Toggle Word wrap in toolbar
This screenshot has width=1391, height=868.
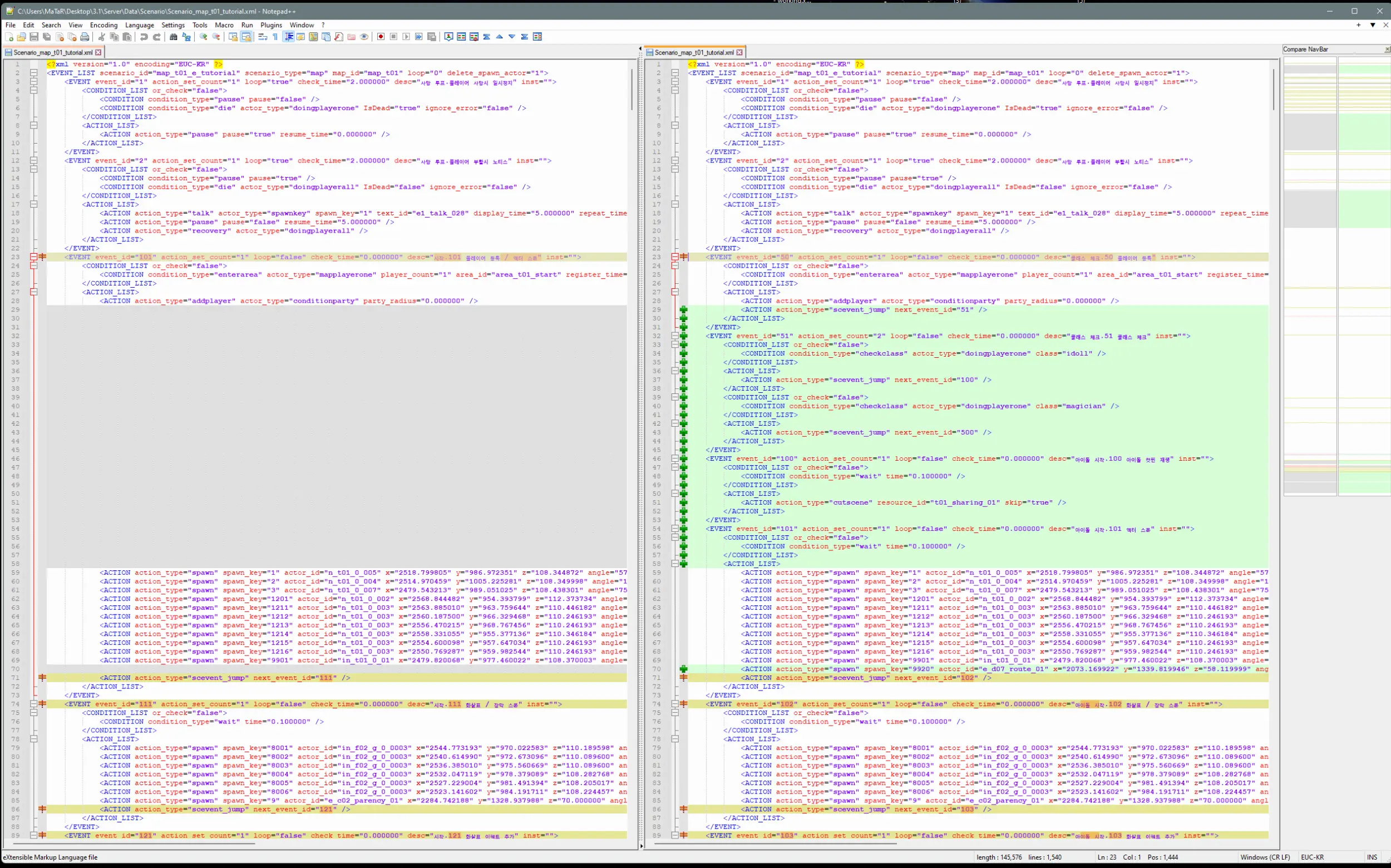(x=263, y=37)
